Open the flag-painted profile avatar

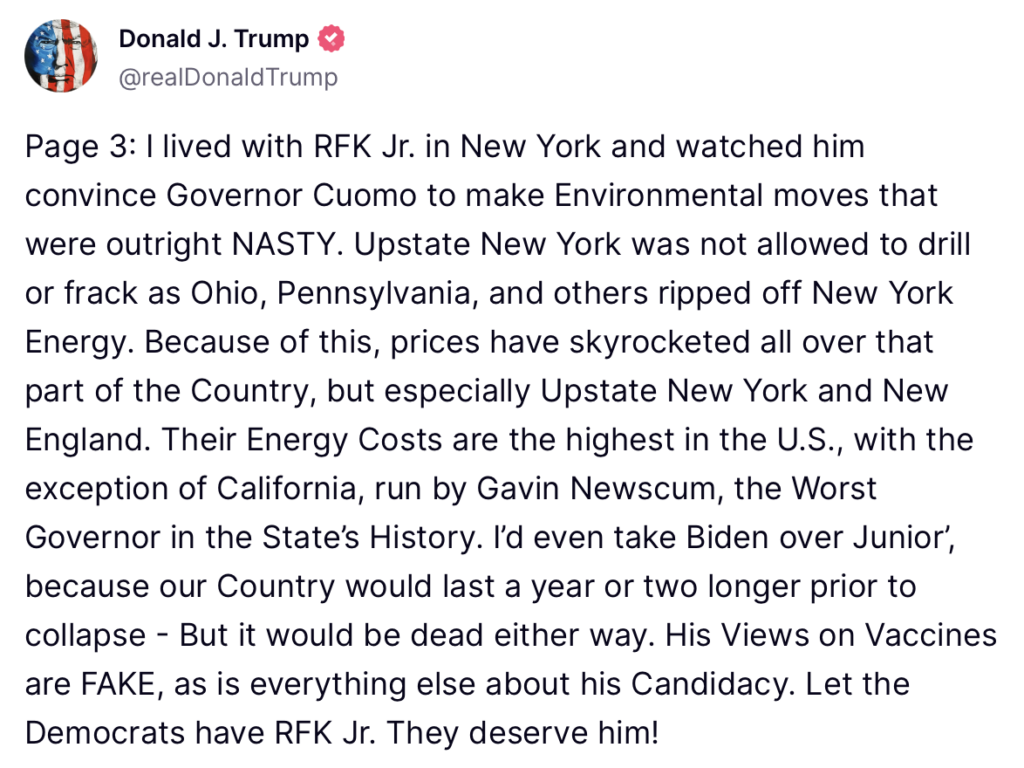(61, 56)
